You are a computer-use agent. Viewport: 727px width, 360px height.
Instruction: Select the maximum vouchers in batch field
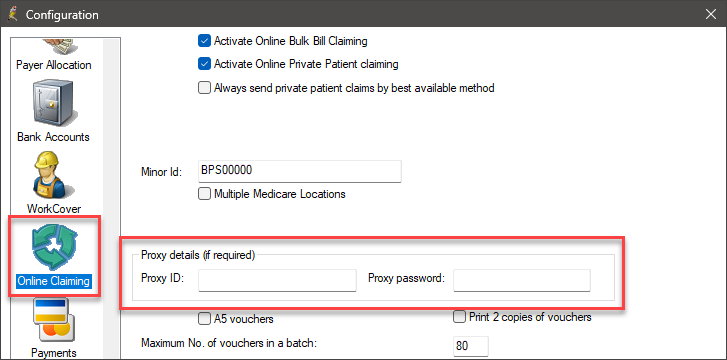click(471, 347)
